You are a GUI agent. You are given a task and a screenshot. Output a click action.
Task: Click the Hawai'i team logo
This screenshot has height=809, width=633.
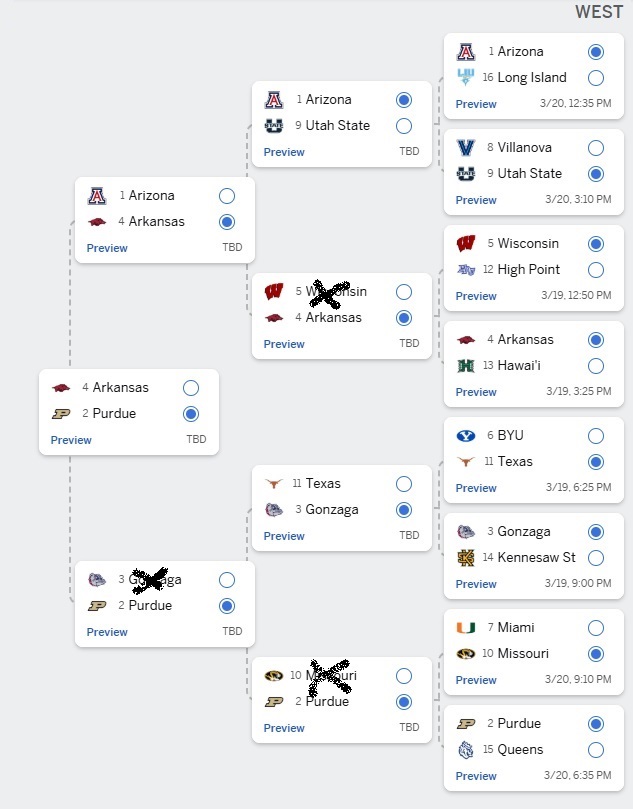tap(466, 365)
